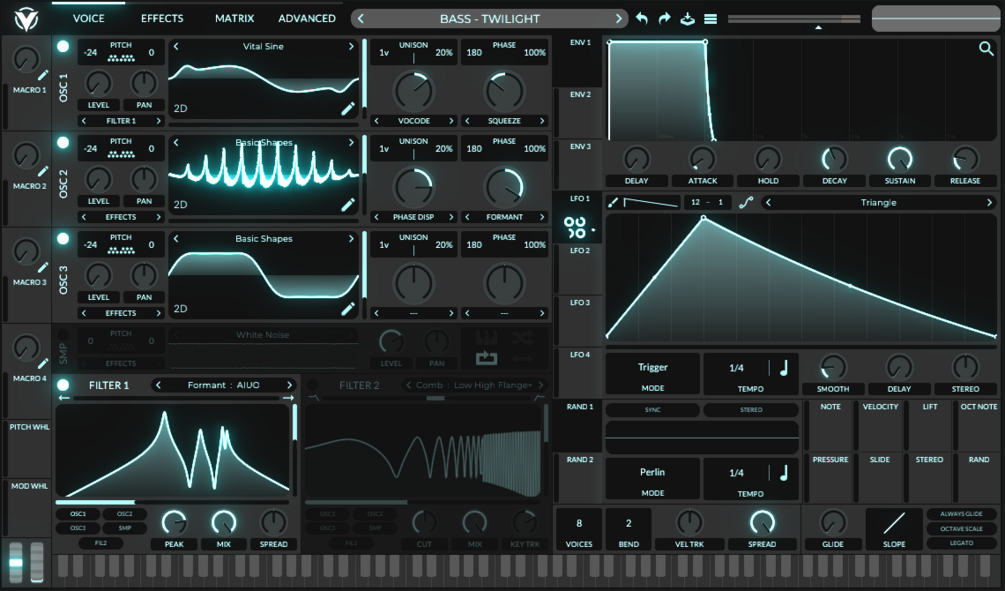1005x591 pixels.
Task: Go to next preset after BASS - TWILIGHT
Action: pyautogui.click(x=618, y=19)
